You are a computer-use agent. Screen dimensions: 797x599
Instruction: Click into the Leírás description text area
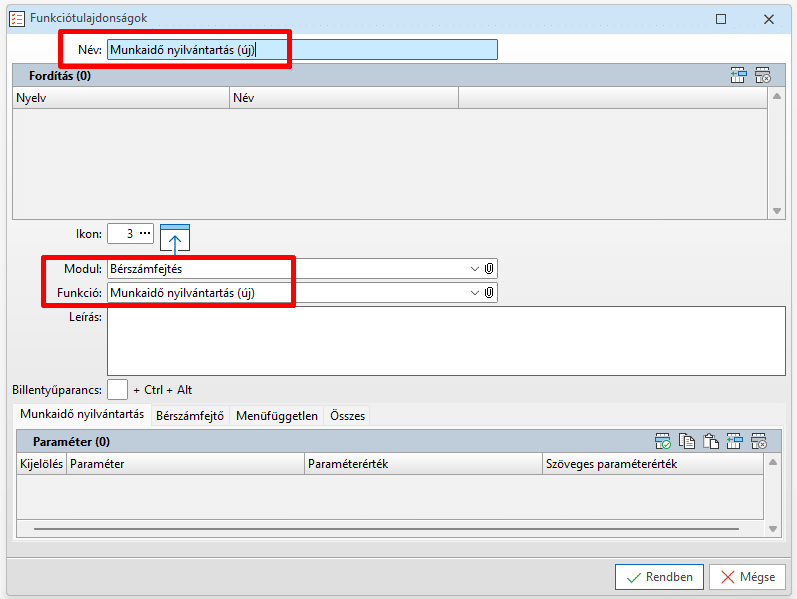(445, 340)
